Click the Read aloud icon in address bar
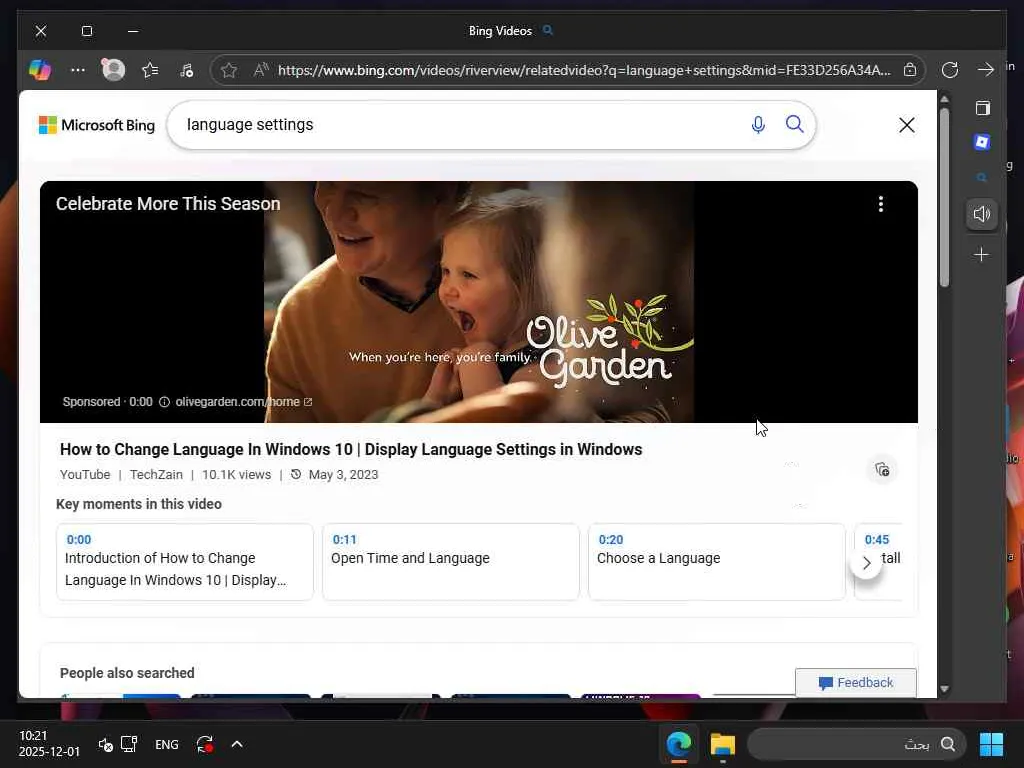This screenshot has width=1024, height=768. [x=261, y=70]
